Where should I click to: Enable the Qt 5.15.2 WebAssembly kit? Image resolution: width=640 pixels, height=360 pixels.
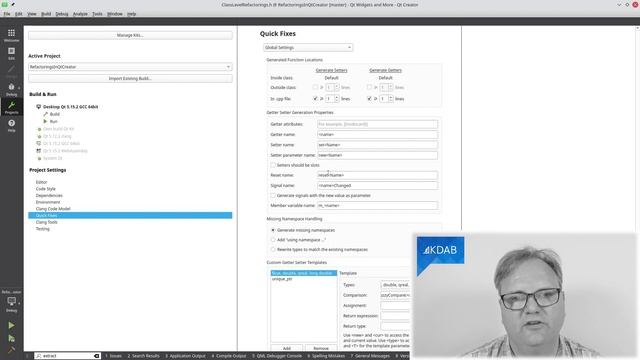pyautogui.click(x=65, y=151)
